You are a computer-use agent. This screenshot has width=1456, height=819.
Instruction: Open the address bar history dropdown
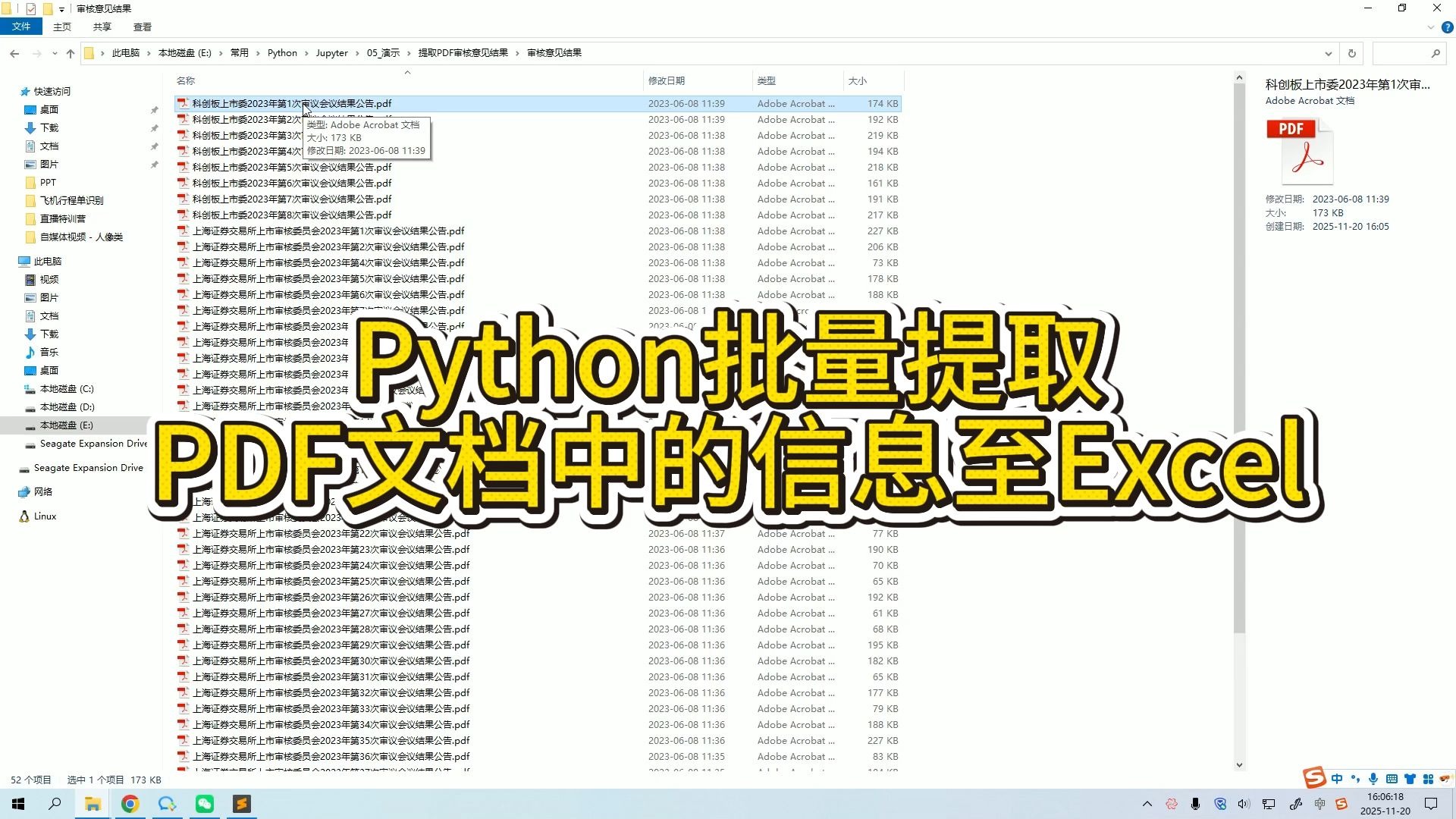coord(1329,53)
